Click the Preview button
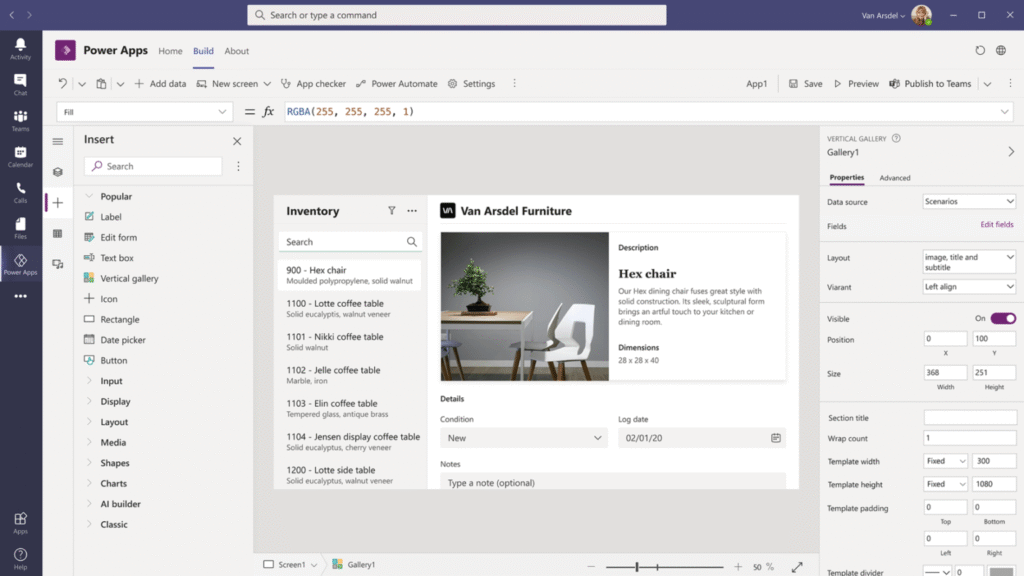Screen dimensions: 1024x576 [856, 84]
